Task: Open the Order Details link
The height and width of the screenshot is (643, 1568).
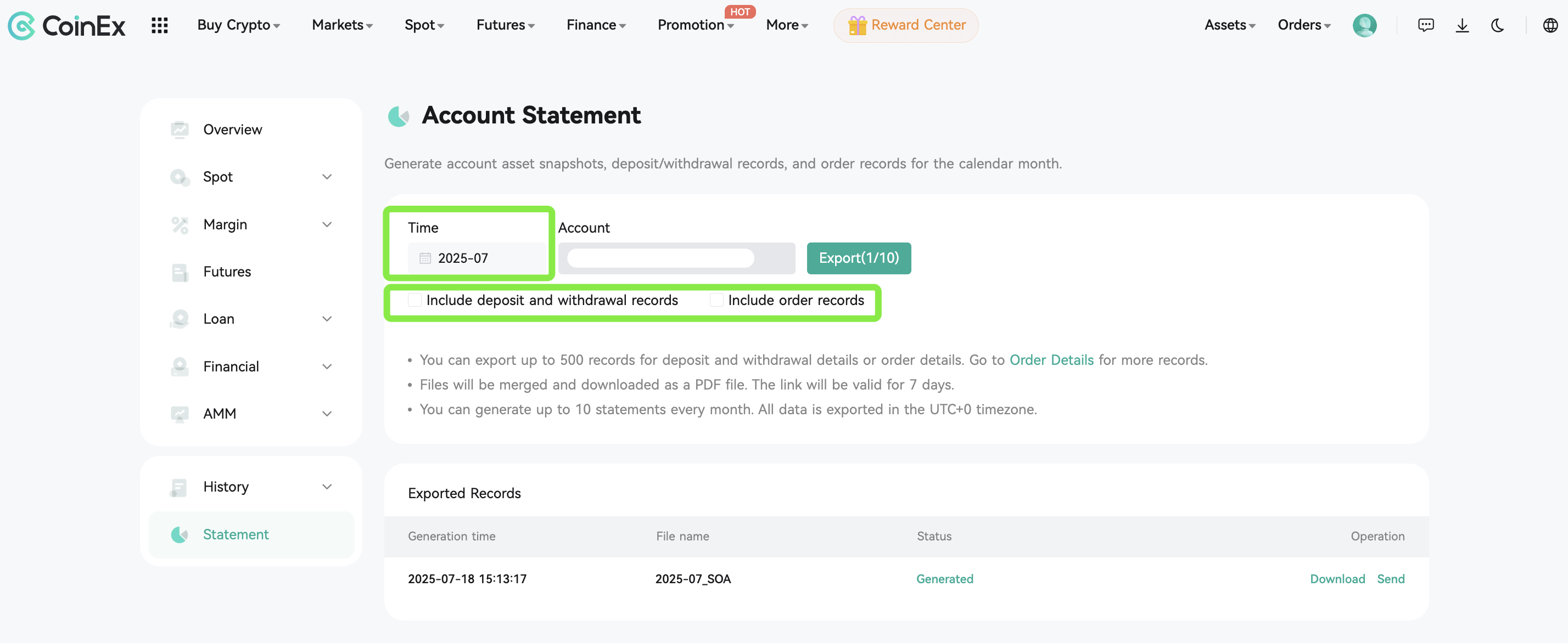Action: click(x=1051, y=359)
